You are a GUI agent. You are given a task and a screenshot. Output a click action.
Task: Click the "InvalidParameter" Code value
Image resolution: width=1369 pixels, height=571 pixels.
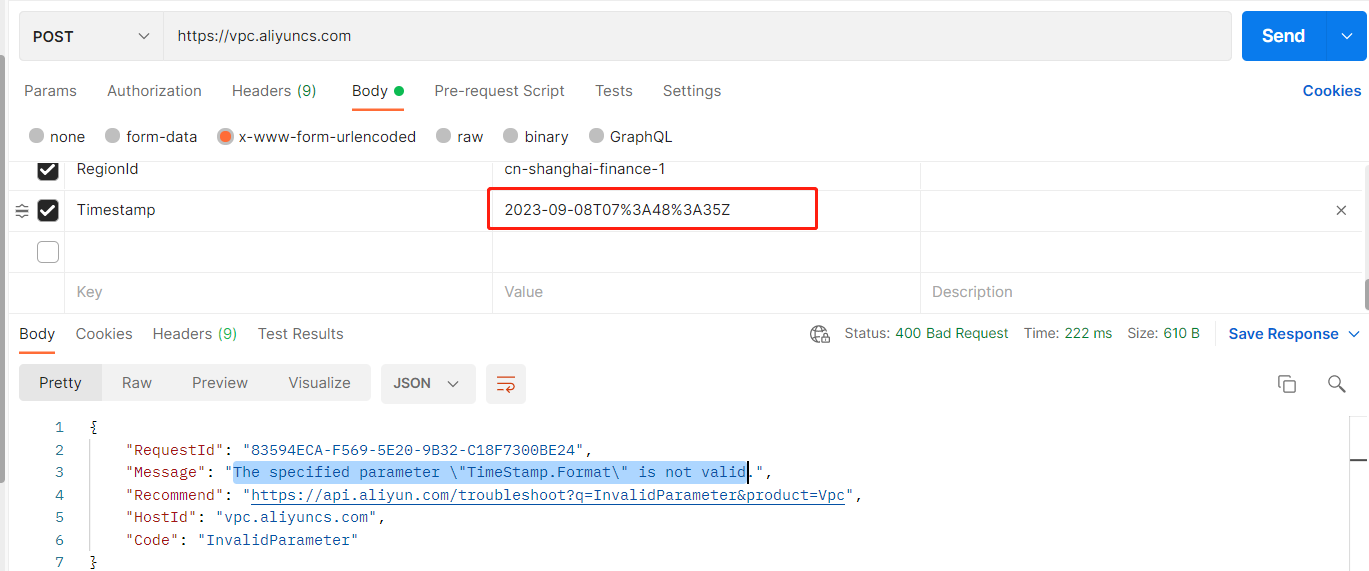click(x=277, y=540)
